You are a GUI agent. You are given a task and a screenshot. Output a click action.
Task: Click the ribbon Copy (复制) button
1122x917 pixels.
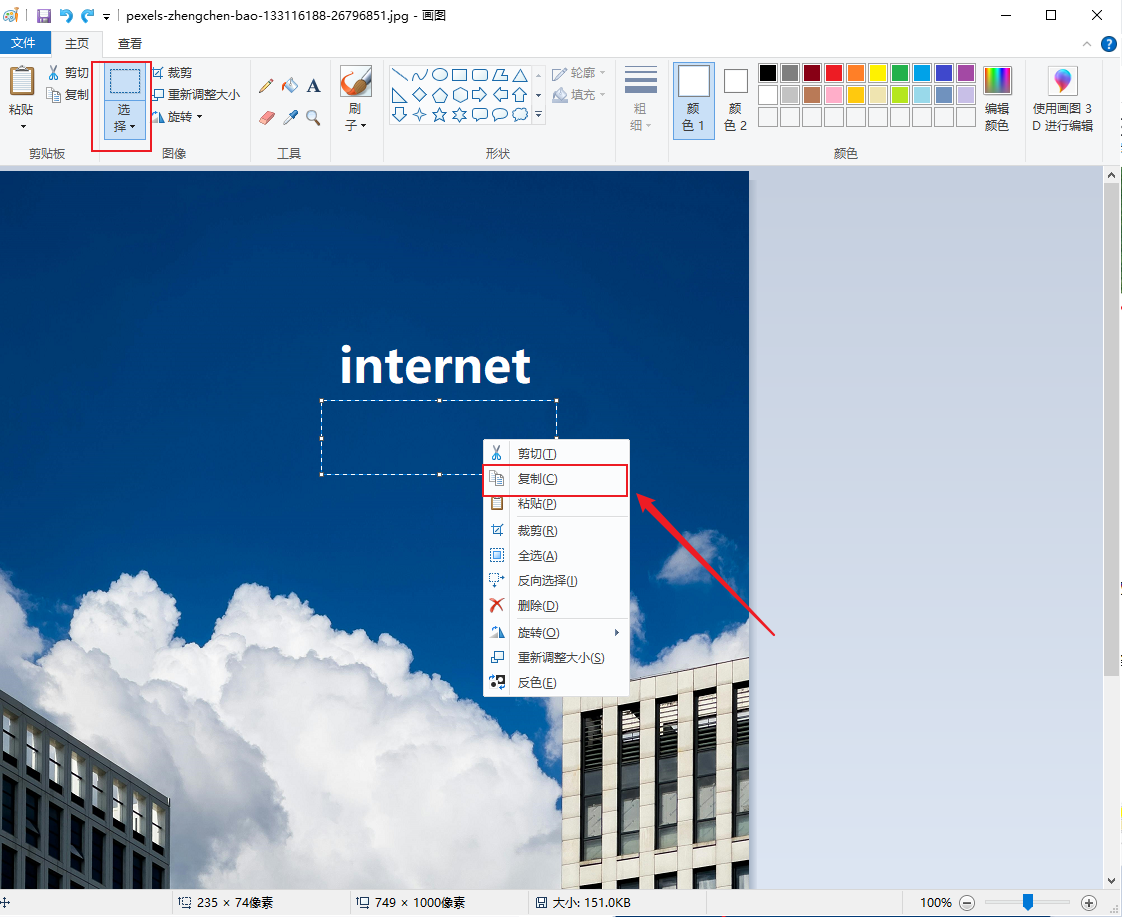[68, 94]
